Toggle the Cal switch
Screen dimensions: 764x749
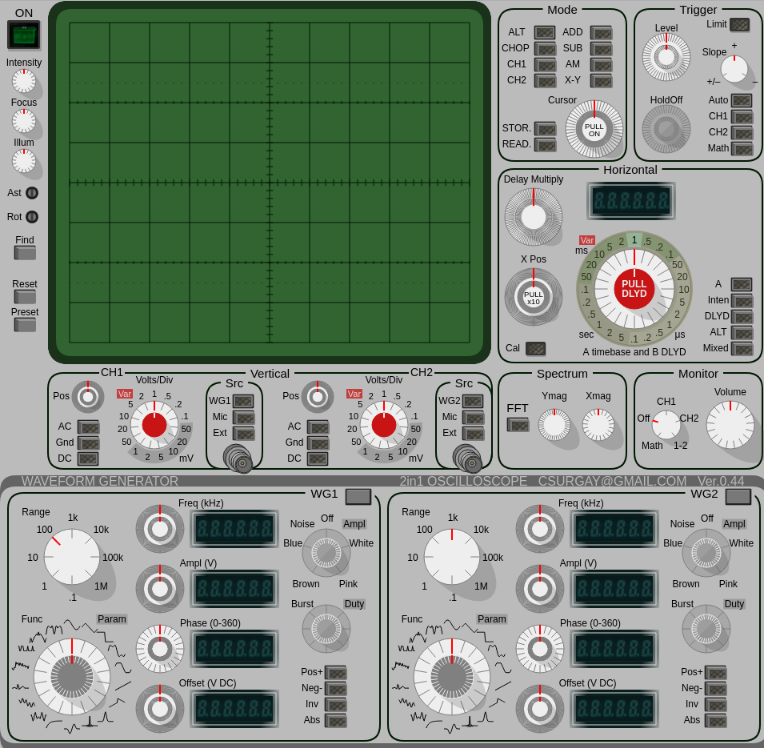535,348
